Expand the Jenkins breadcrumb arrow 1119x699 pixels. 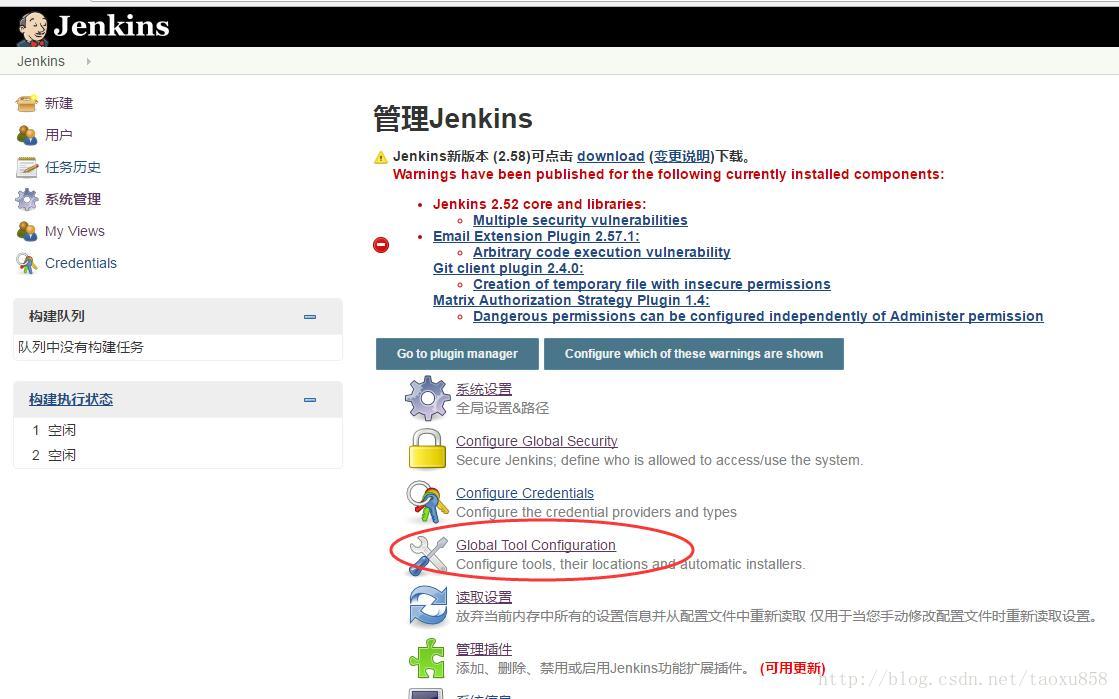[x=88, y=61]
